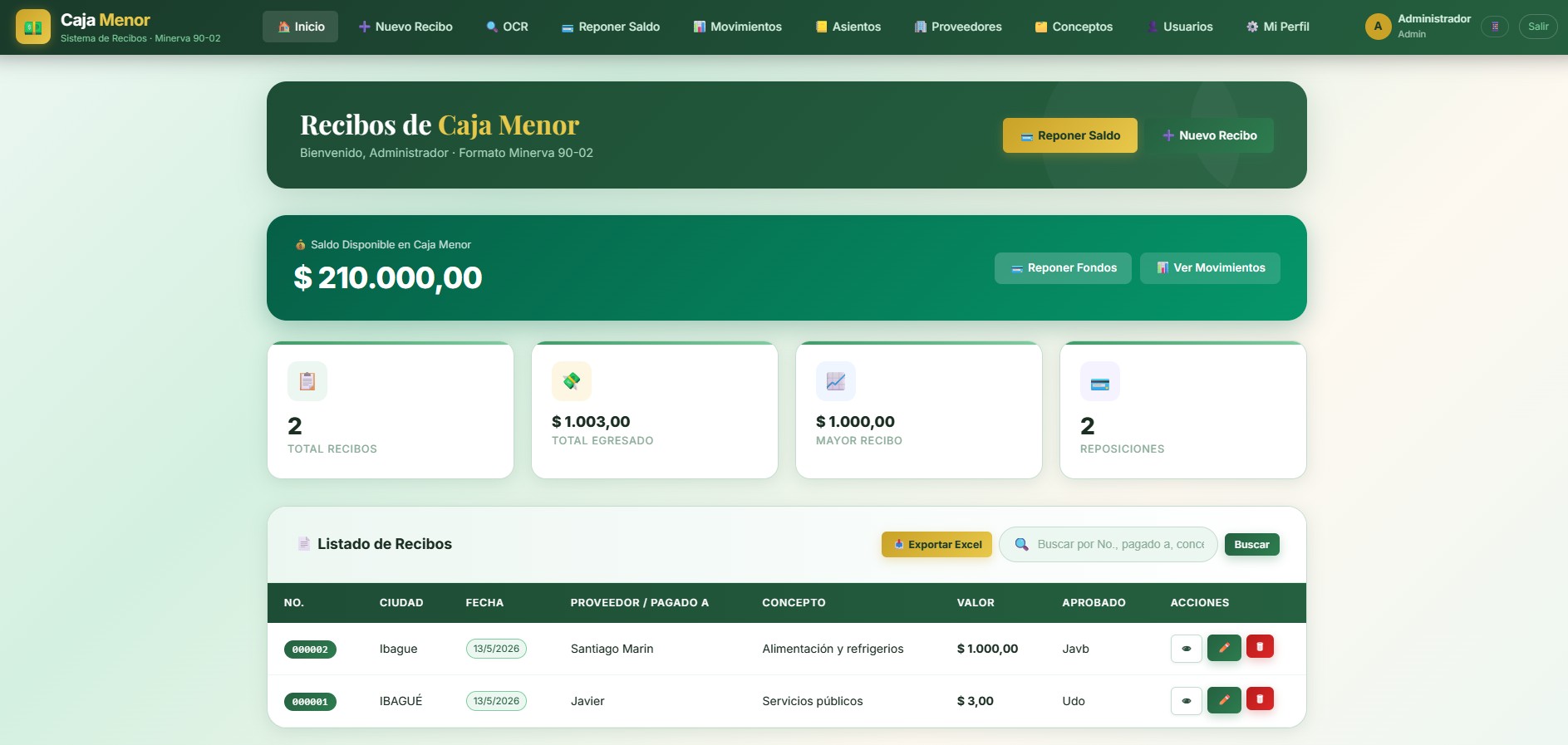Click the Reponer Fondos button
This screenshot has width=1568, height=745.
(1063, 268)
